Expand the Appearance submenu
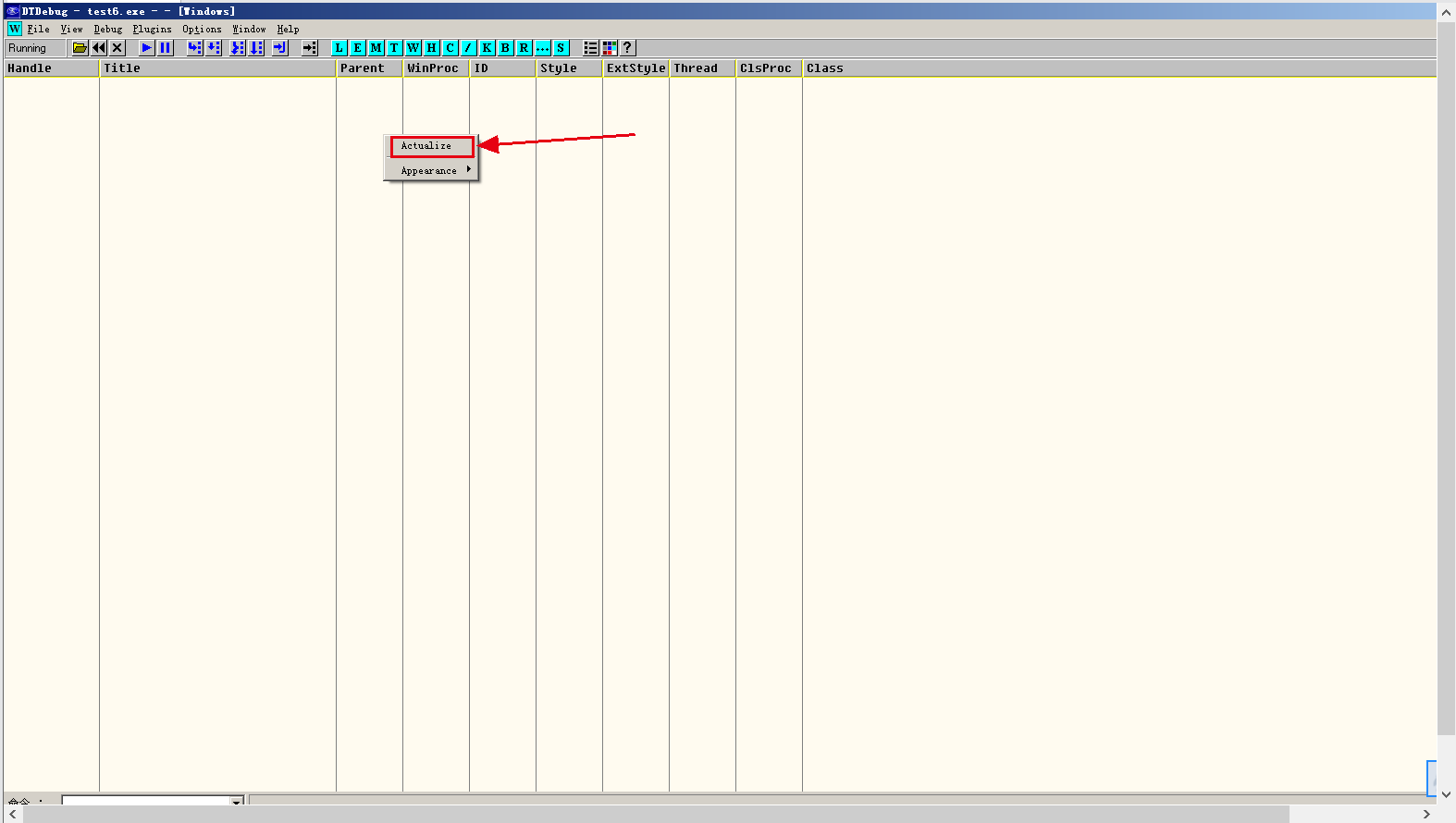Screen dimensions: 1456x823 (432, 170)
